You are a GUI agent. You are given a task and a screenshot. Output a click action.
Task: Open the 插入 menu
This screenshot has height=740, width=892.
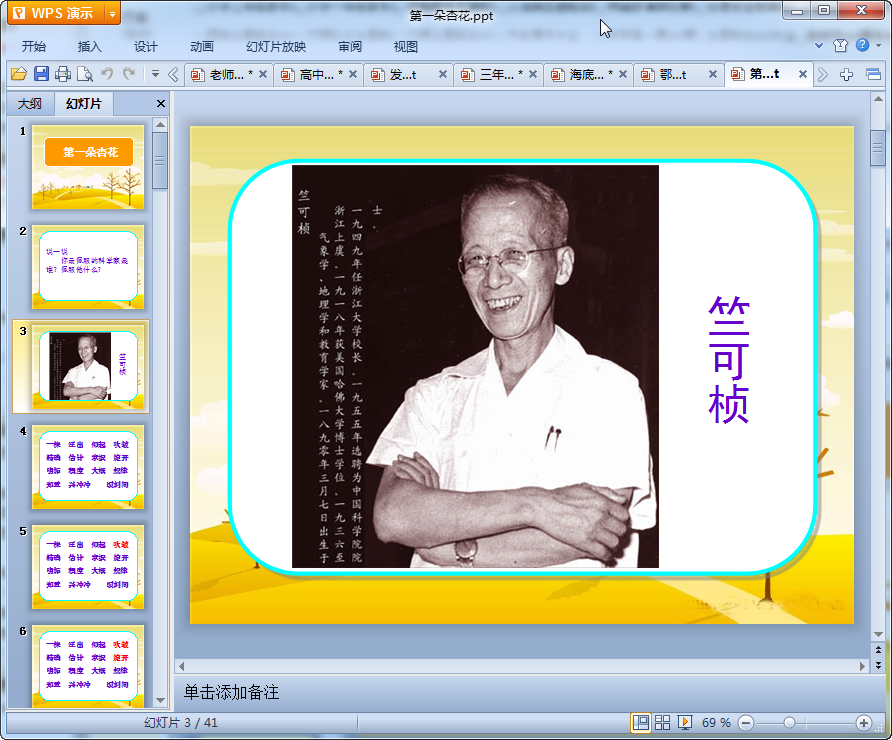[89, 47]
